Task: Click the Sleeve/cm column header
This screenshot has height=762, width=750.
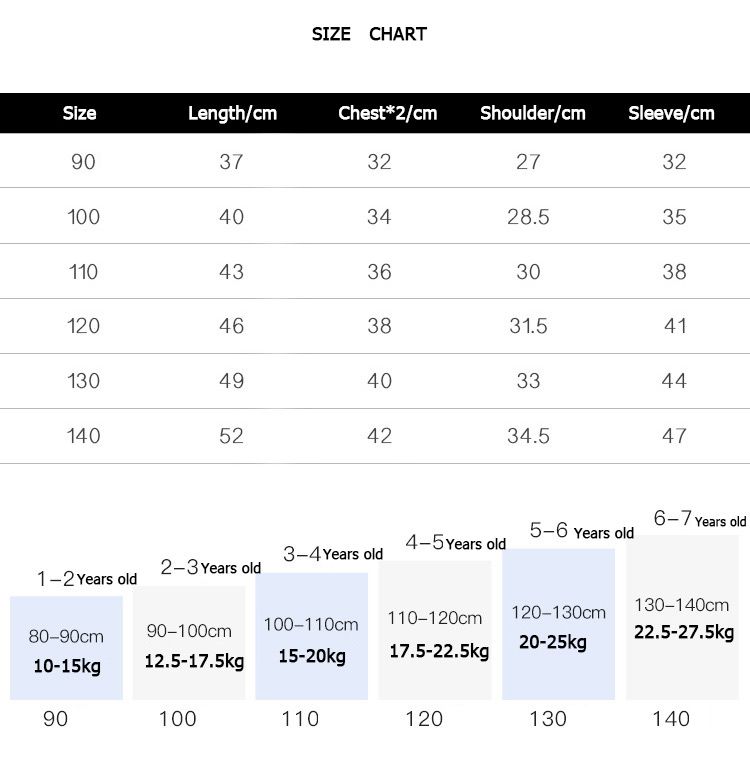Action: coord(671,113)
